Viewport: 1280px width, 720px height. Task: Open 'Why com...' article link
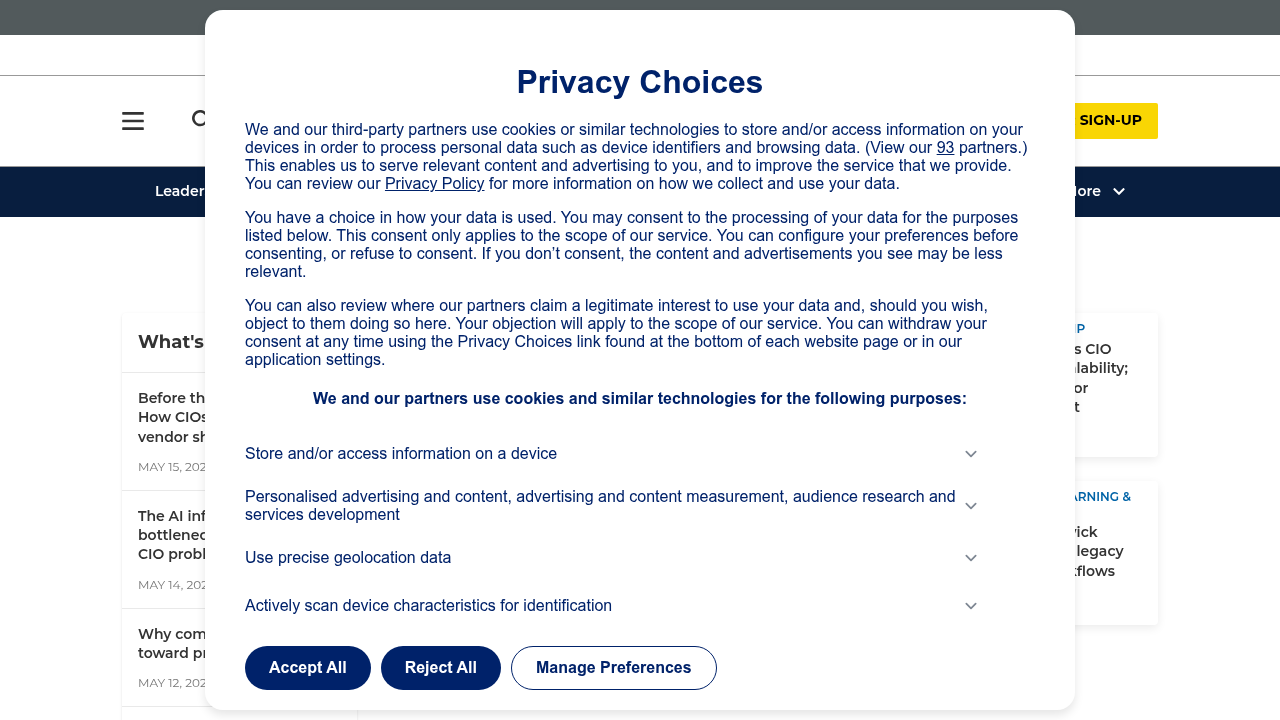coord(172,643)
